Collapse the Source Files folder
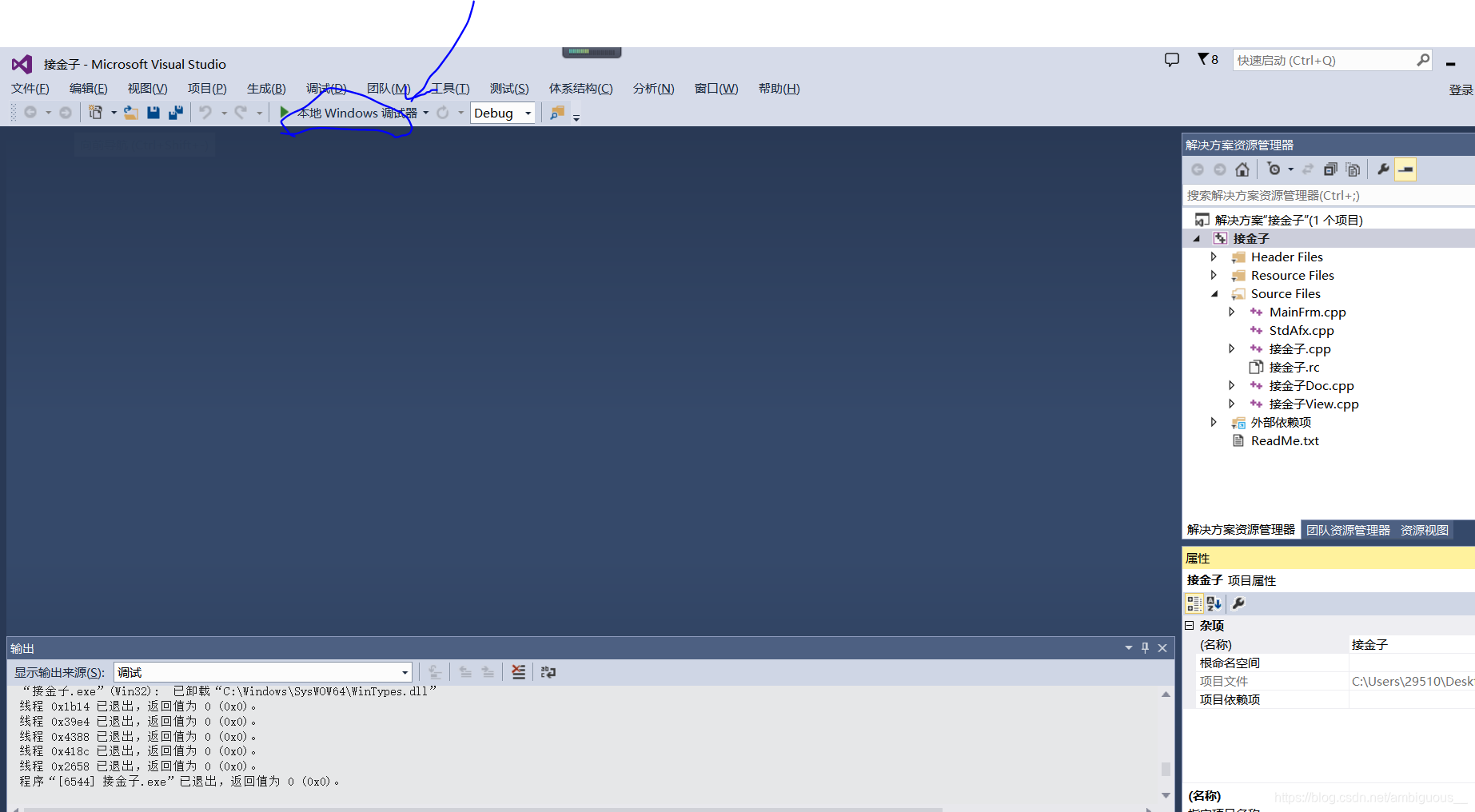This screenshot has width=1475, height=812. pyautogui.click(x=1214, y=294)
